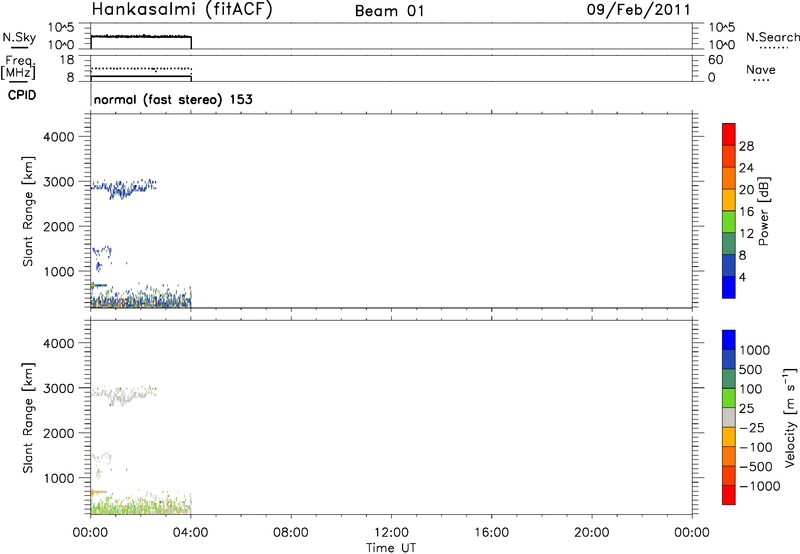
Task: Select the Freq. [MHz] axis label
Action: (19, 67)
